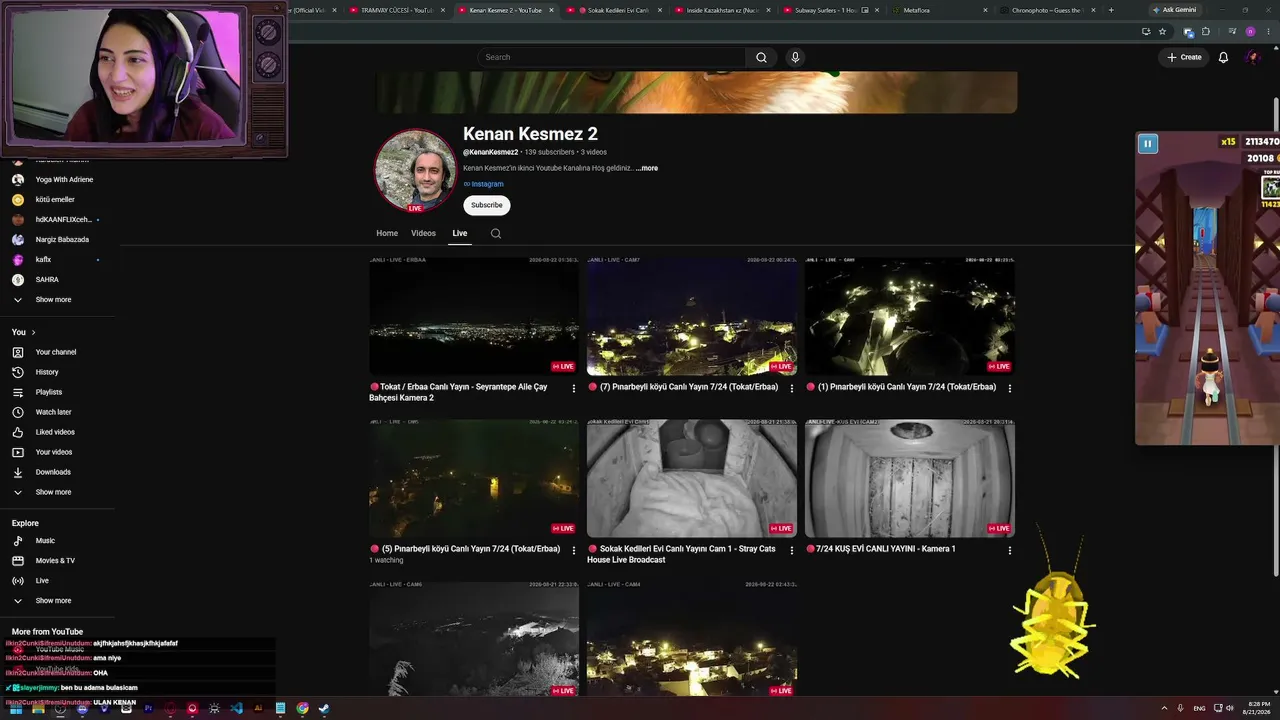Subscribe to Kenan Kesmez 2 channel
This screenshot has width=1280, height=720.
click(x=487, y=205)
